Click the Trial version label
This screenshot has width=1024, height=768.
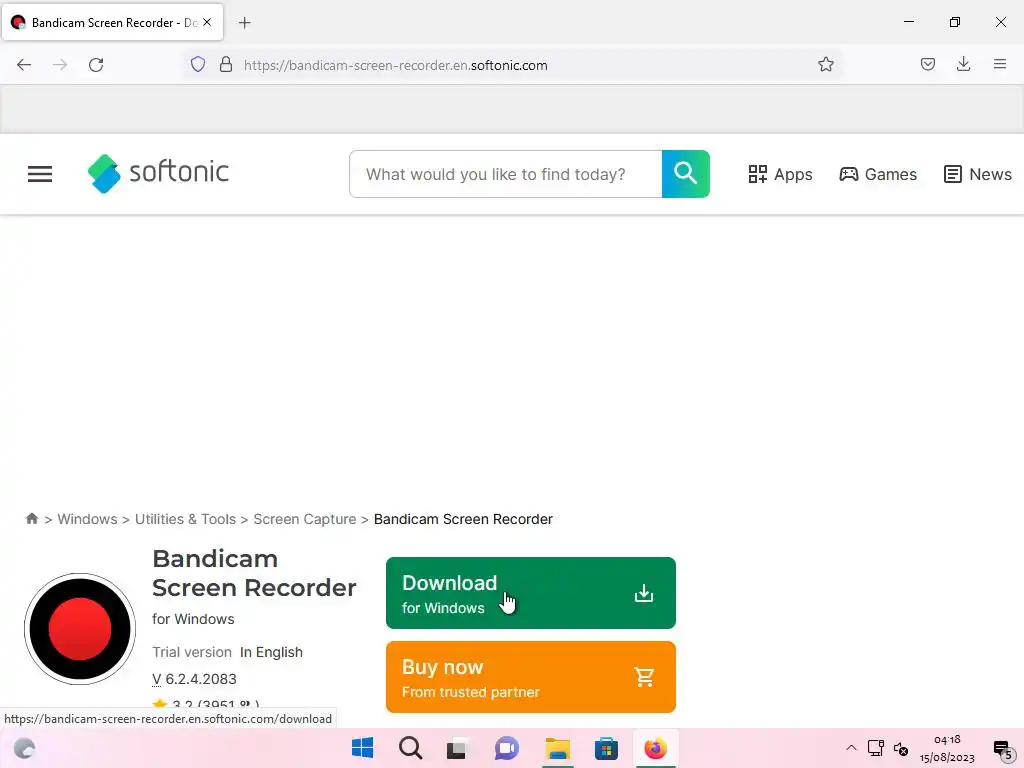[192, 652]
